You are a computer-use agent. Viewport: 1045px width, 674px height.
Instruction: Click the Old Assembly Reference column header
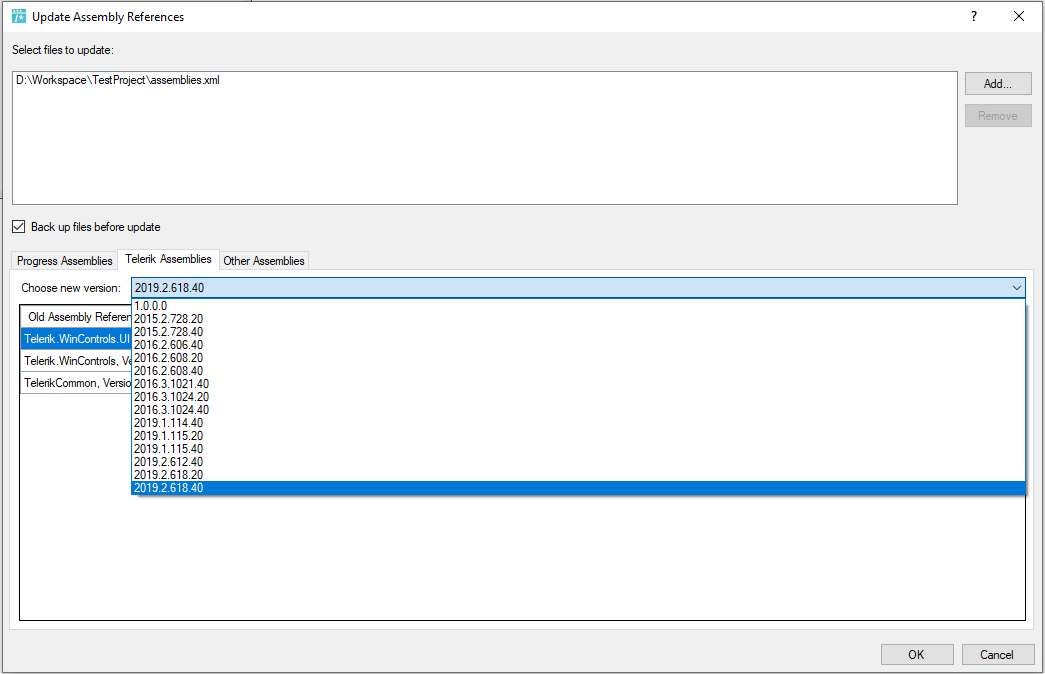(x=76, y=317)
